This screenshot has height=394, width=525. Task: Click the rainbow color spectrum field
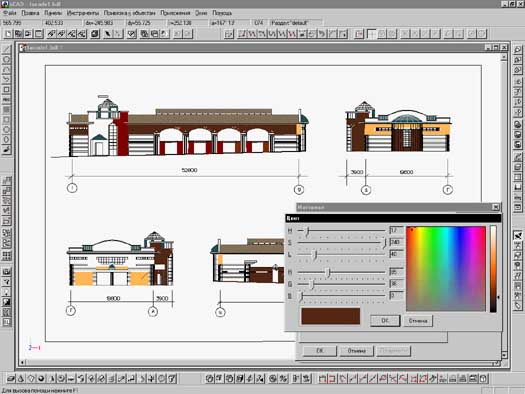tap(446, 269)
